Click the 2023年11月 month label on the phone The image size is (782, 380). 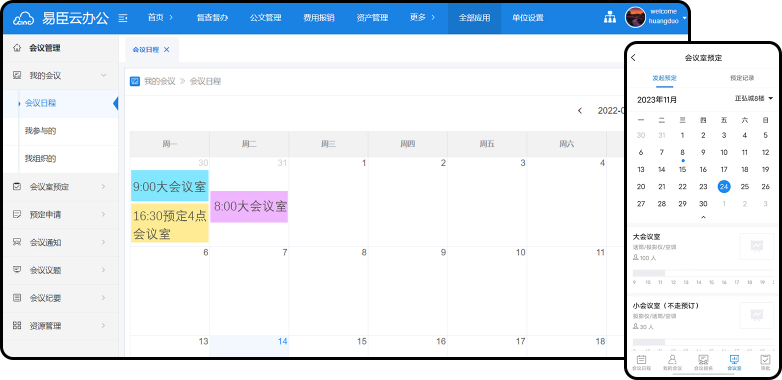point(657,100)
